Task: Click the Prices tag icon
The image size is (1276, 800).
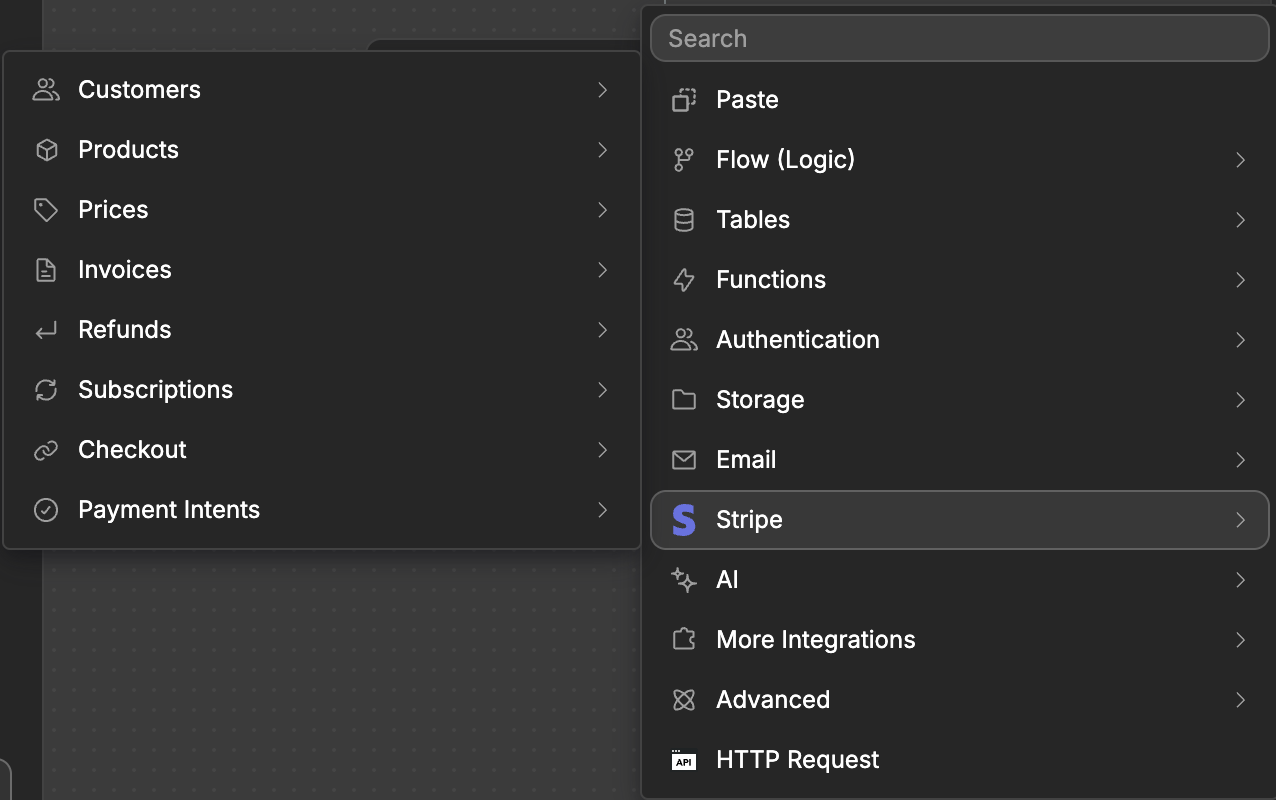Action: tap(46, 210)
